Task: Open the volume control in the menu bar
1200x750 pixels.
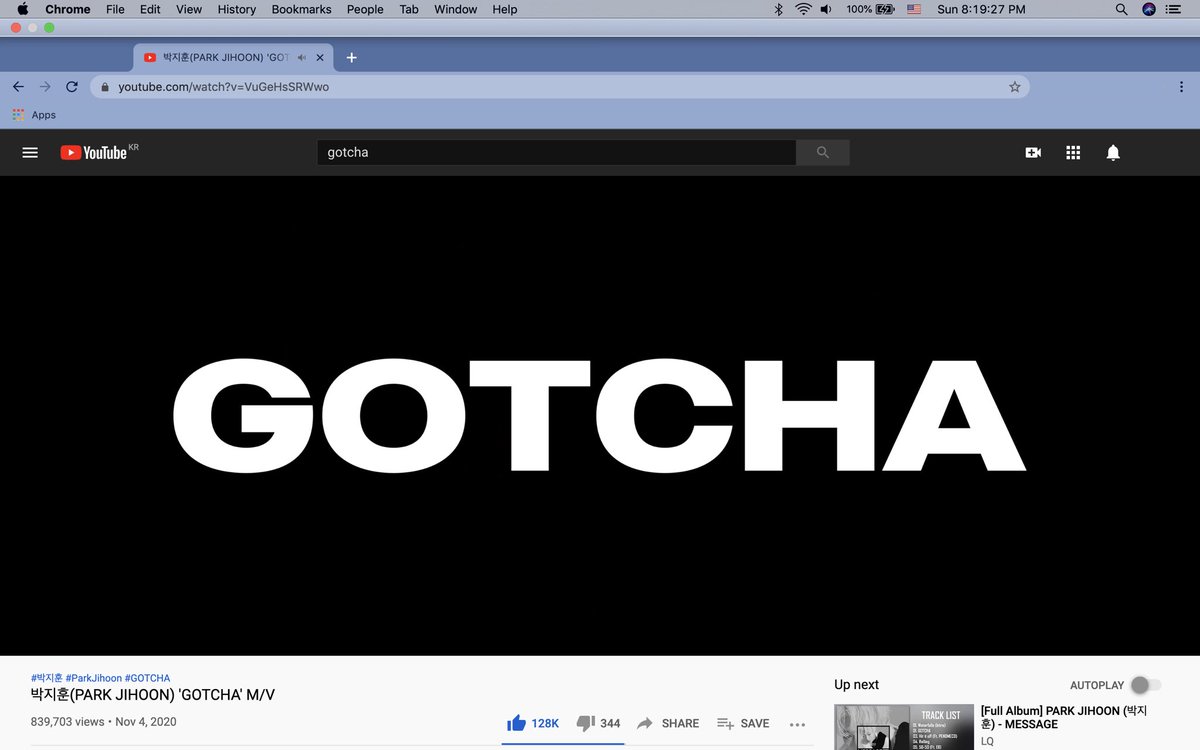Action: coord(826,9)
